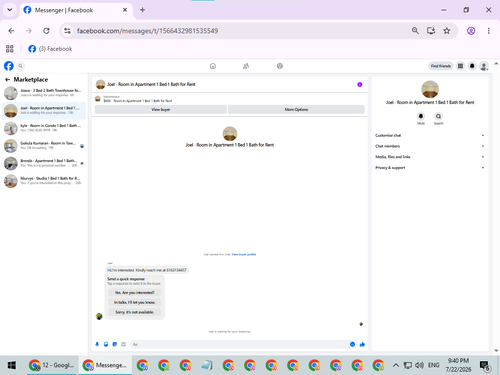
Task: Click the page scrollbar down arrow
Action: point(496,351)
